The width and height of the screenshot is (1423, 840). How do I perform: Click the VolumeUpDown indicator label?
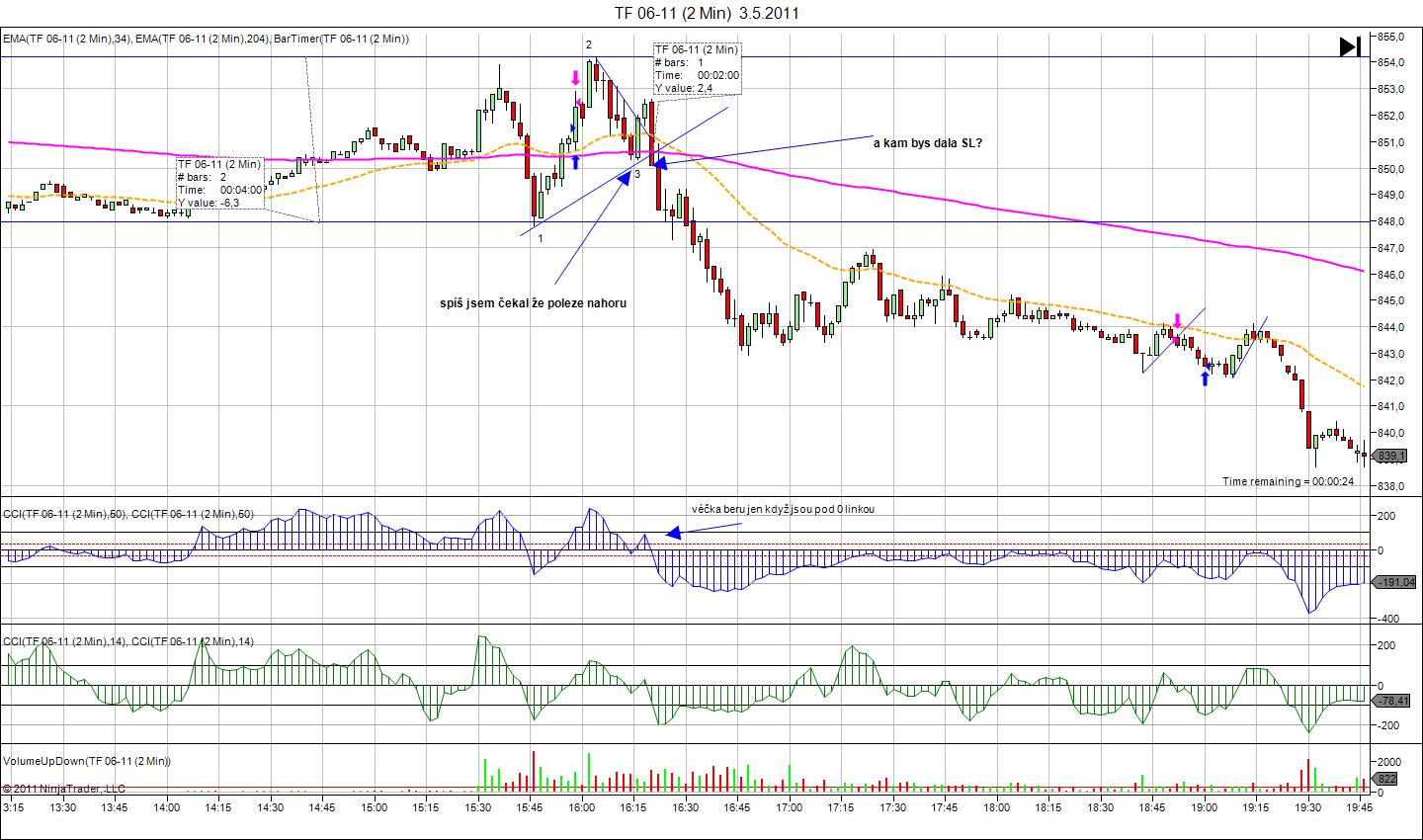87,761
